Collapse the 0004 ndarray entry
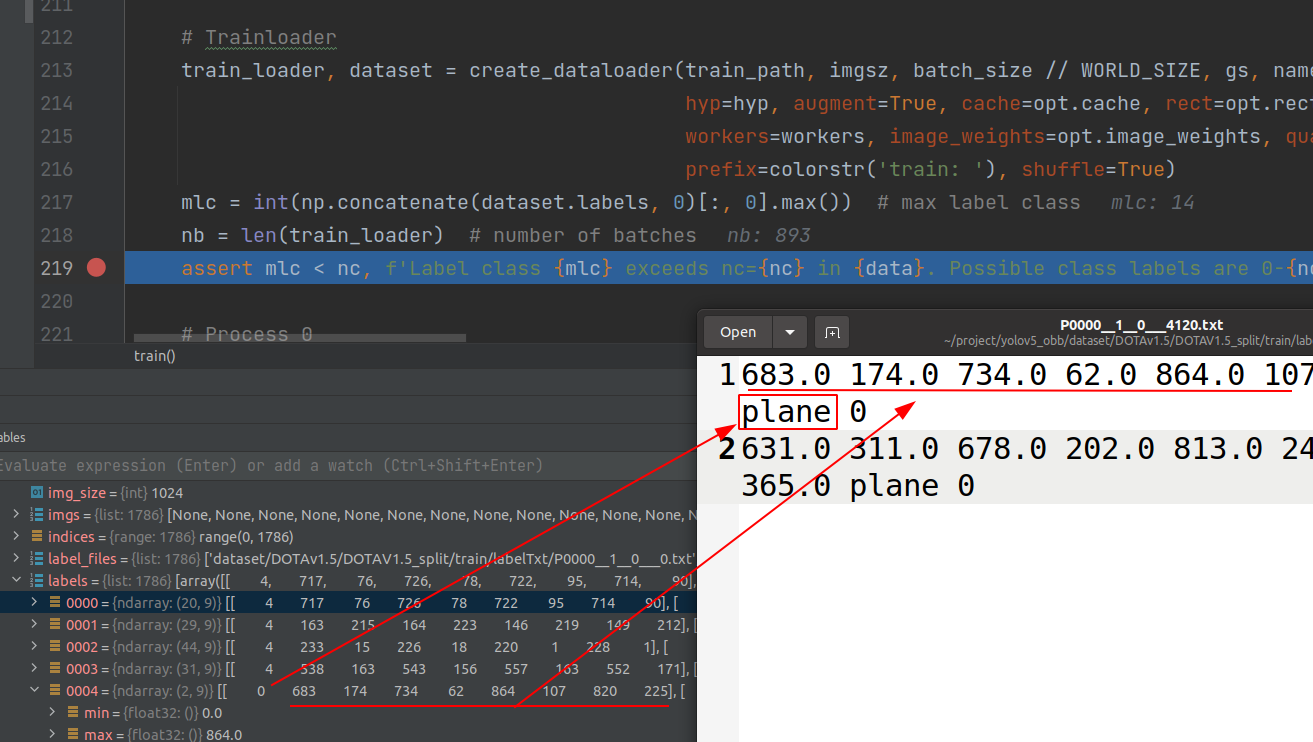 tap(34, 690)
